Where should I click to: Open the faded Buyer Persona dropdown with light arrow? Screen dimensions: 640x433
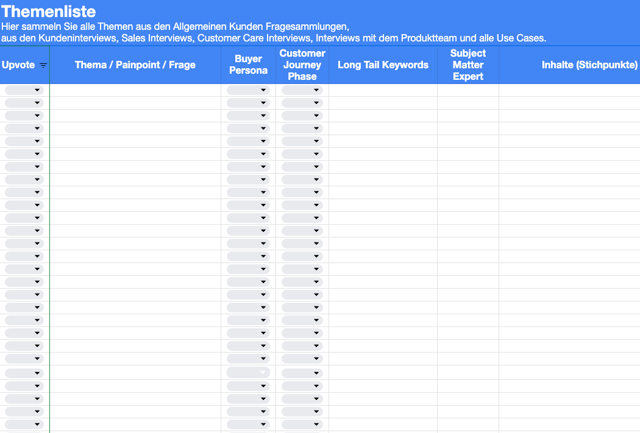(x=248, y=373)
